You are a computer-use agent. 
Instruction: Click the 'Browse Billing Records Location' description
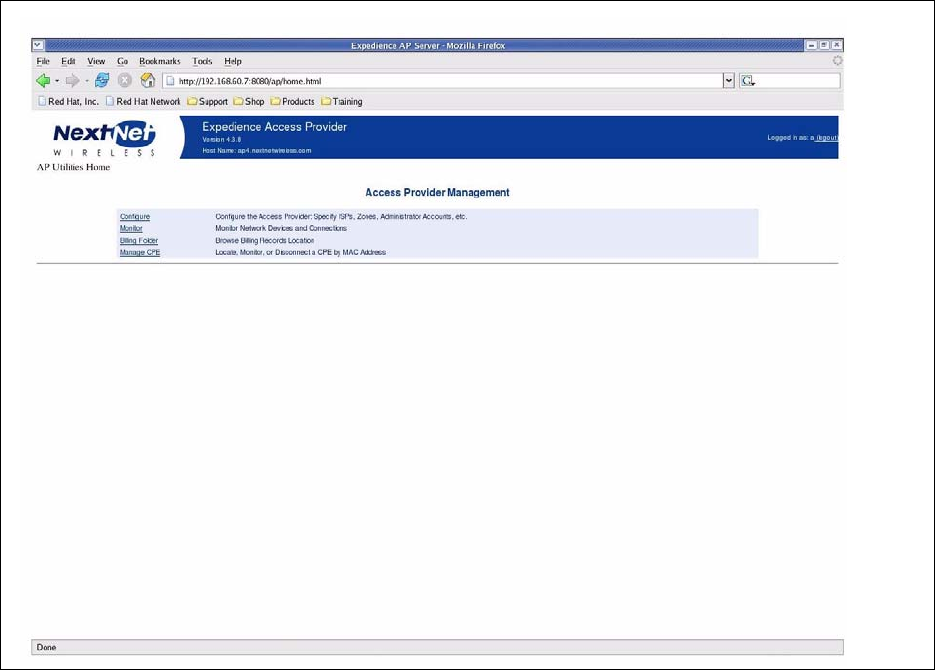click(x=265, y=240)
